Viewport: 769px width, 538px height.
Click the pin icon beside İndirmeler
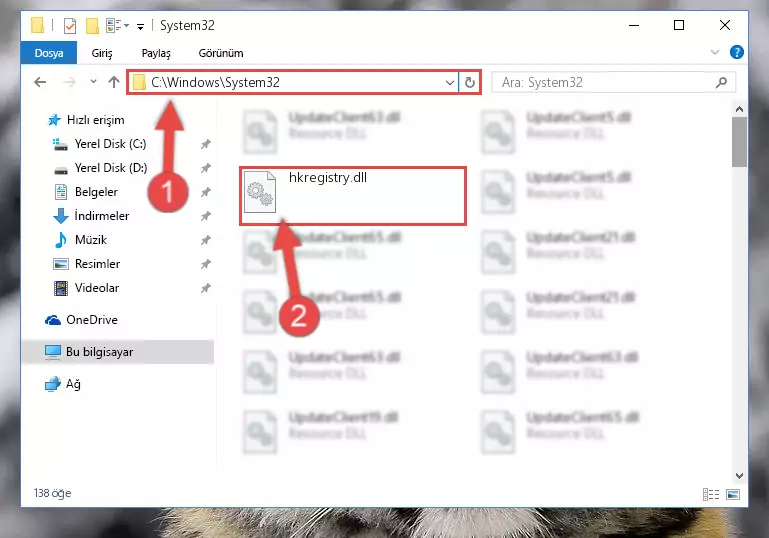click(x=205, y=216)
